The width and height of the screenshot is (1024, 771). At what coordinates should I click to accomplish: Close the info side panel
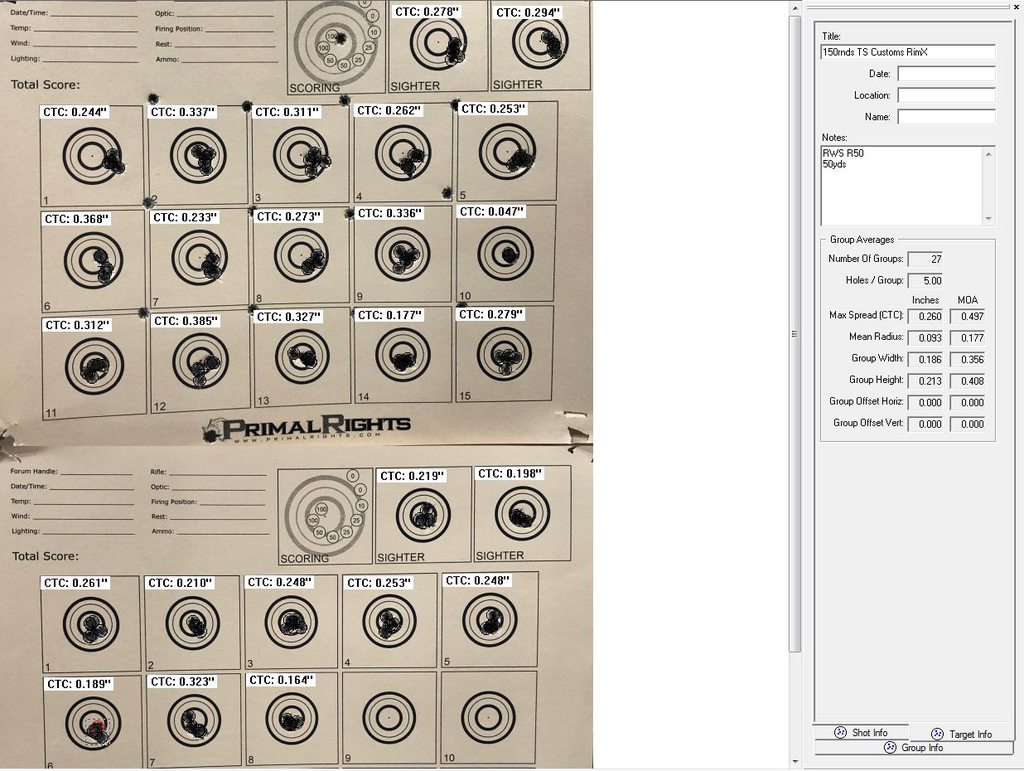tap(1016, 5)
